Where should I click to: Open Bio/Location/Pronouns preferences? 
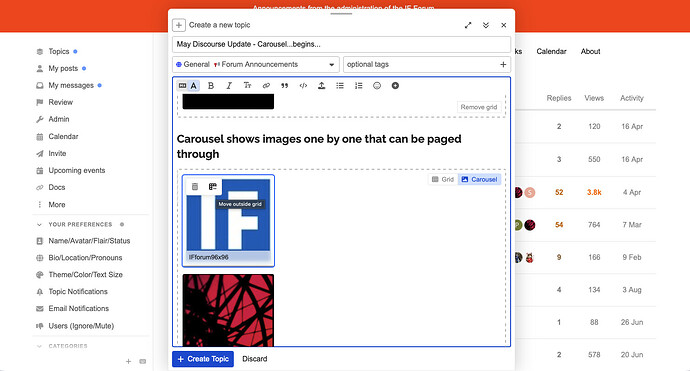tap(85, 258)
